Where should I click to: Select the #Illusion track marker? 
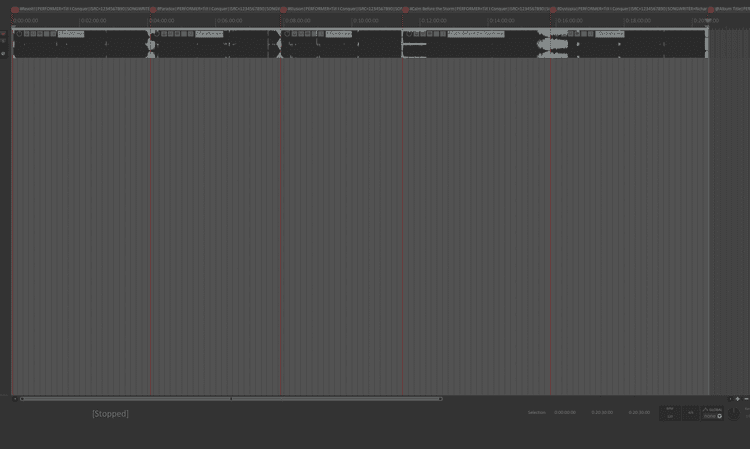283,10
